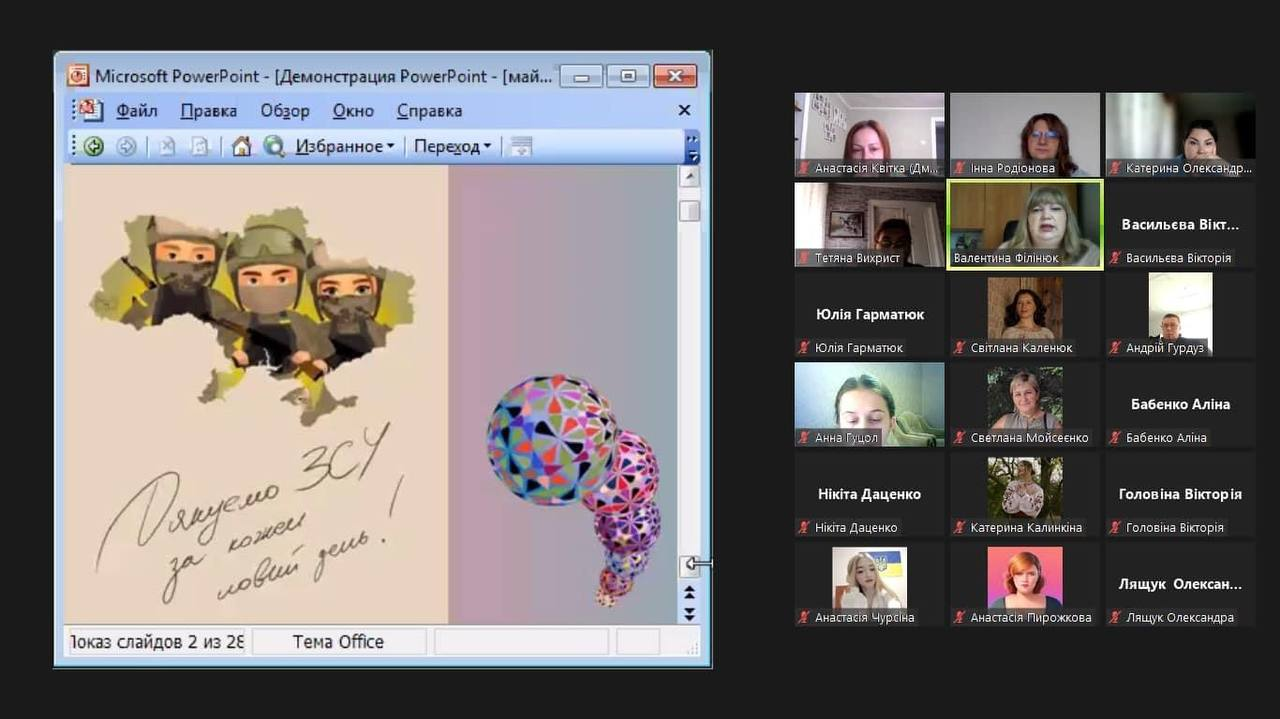Screen dimensions: 1280x719
Task: Click the muted mic icon by Інна Родіонова
Action: tap(960, 168)
